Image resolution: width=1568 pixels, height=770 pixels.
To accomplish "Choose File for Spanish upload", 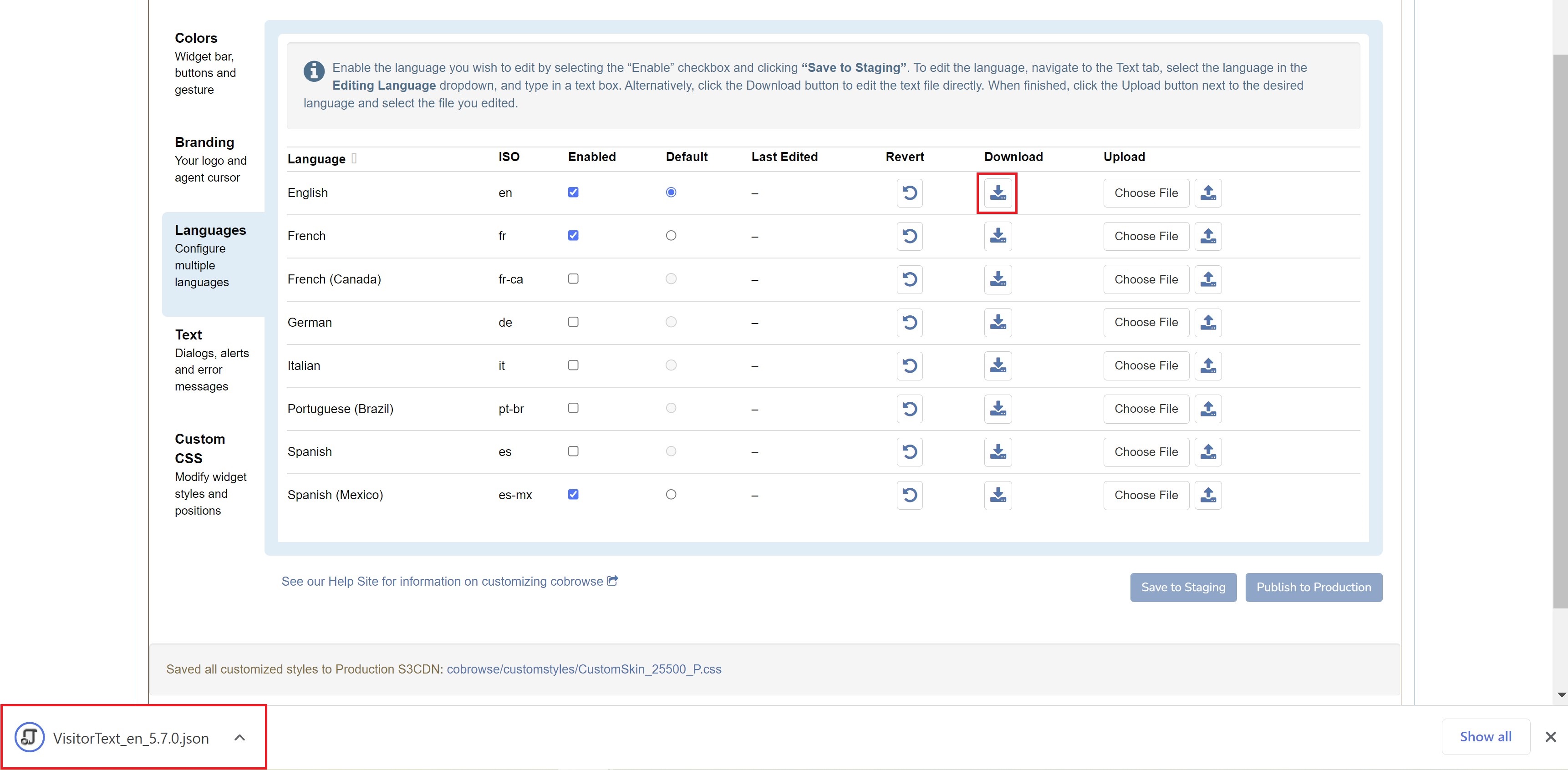I will [x=1145, y=452].
